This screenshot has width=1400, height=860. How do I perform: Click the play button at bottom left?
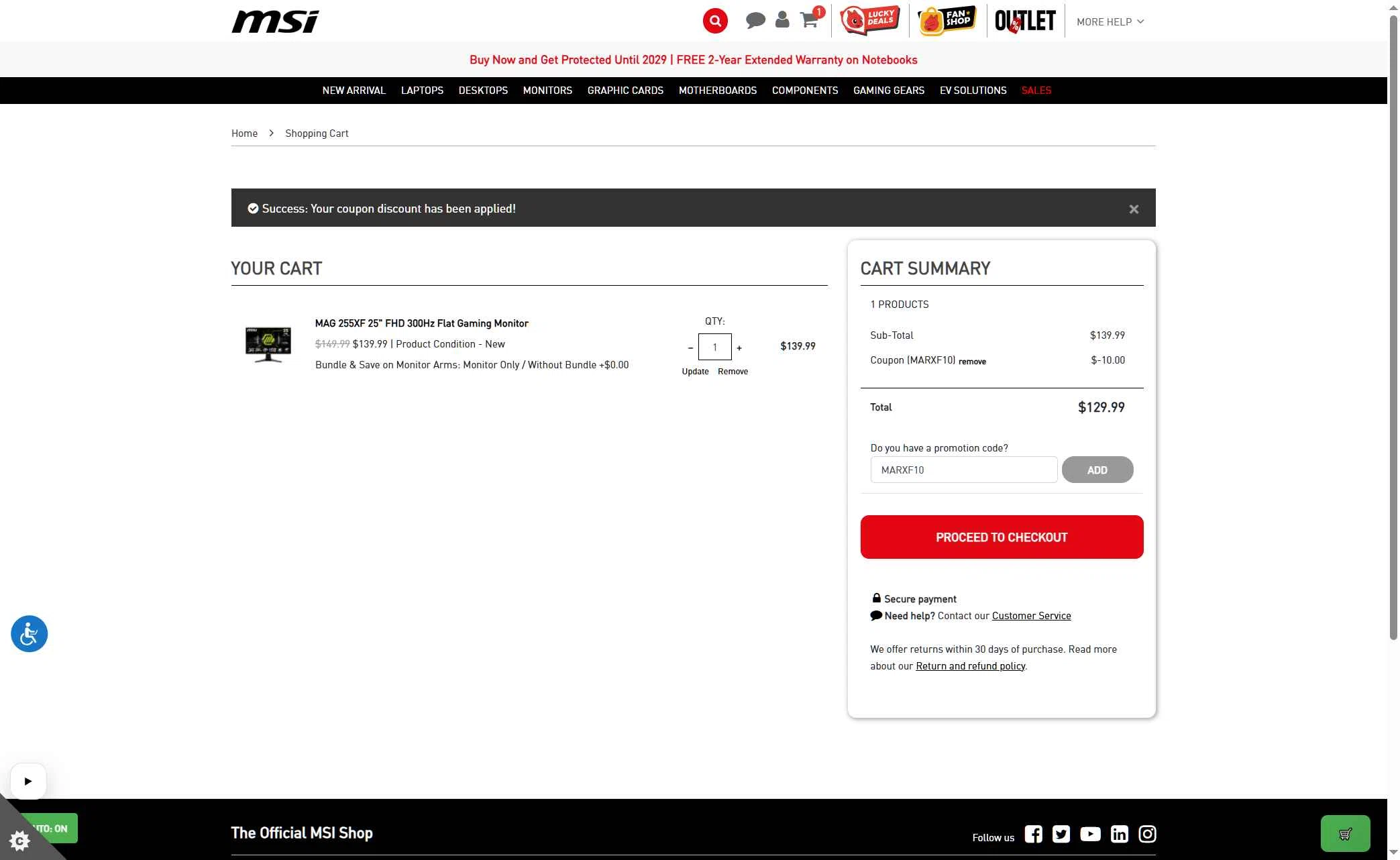(28, 781)
